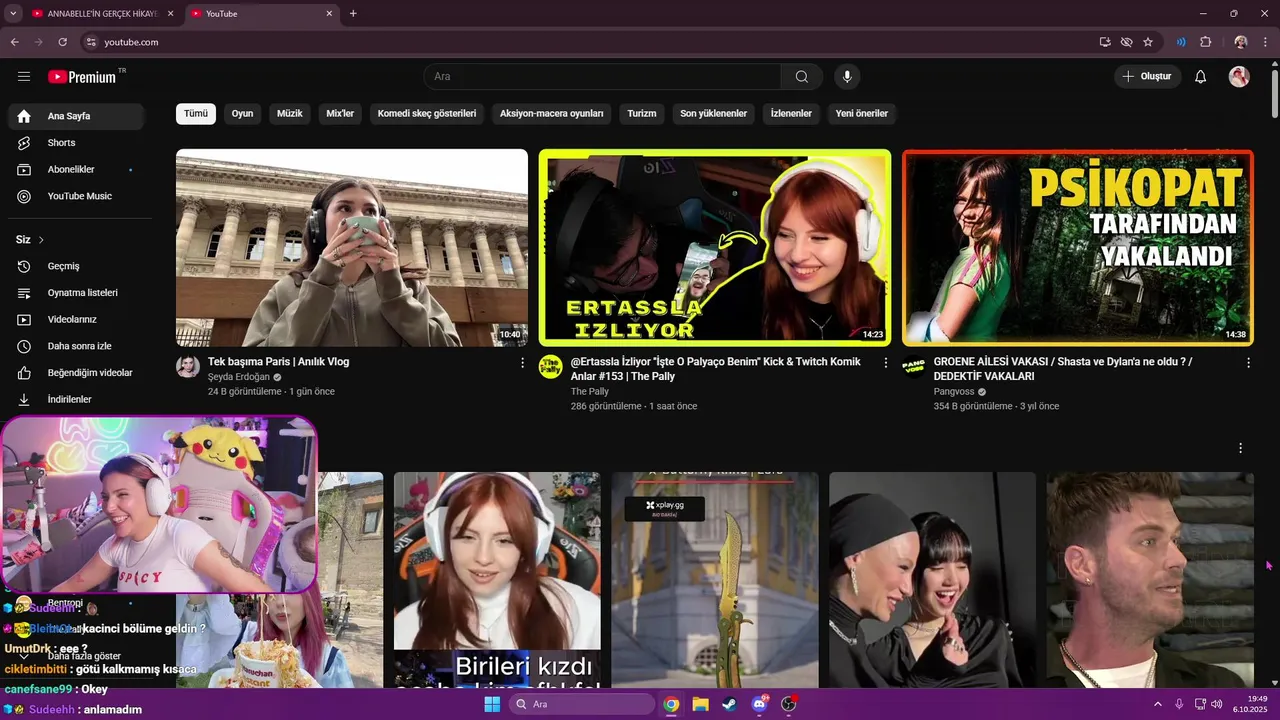Open Pangvoss channel name link

(x=955, y=392)
